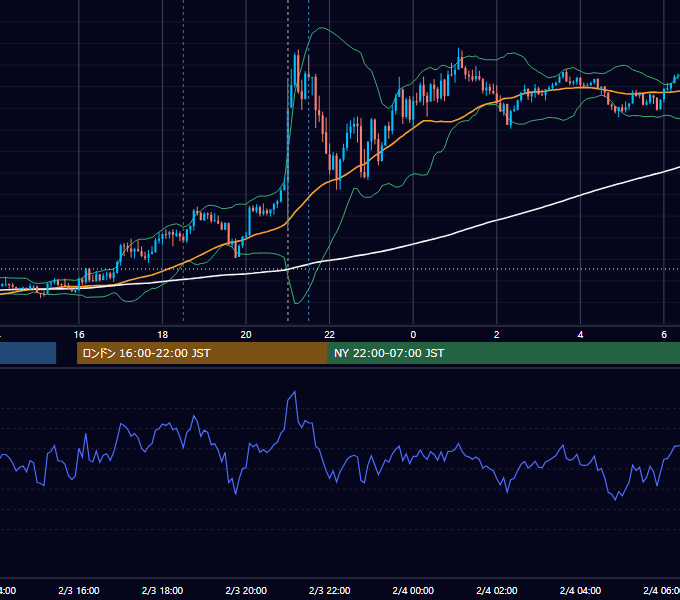Click the 2/3 20:00 label on oscillator axis
This screenshot has width=680, height=600.
tap(246, 590)
